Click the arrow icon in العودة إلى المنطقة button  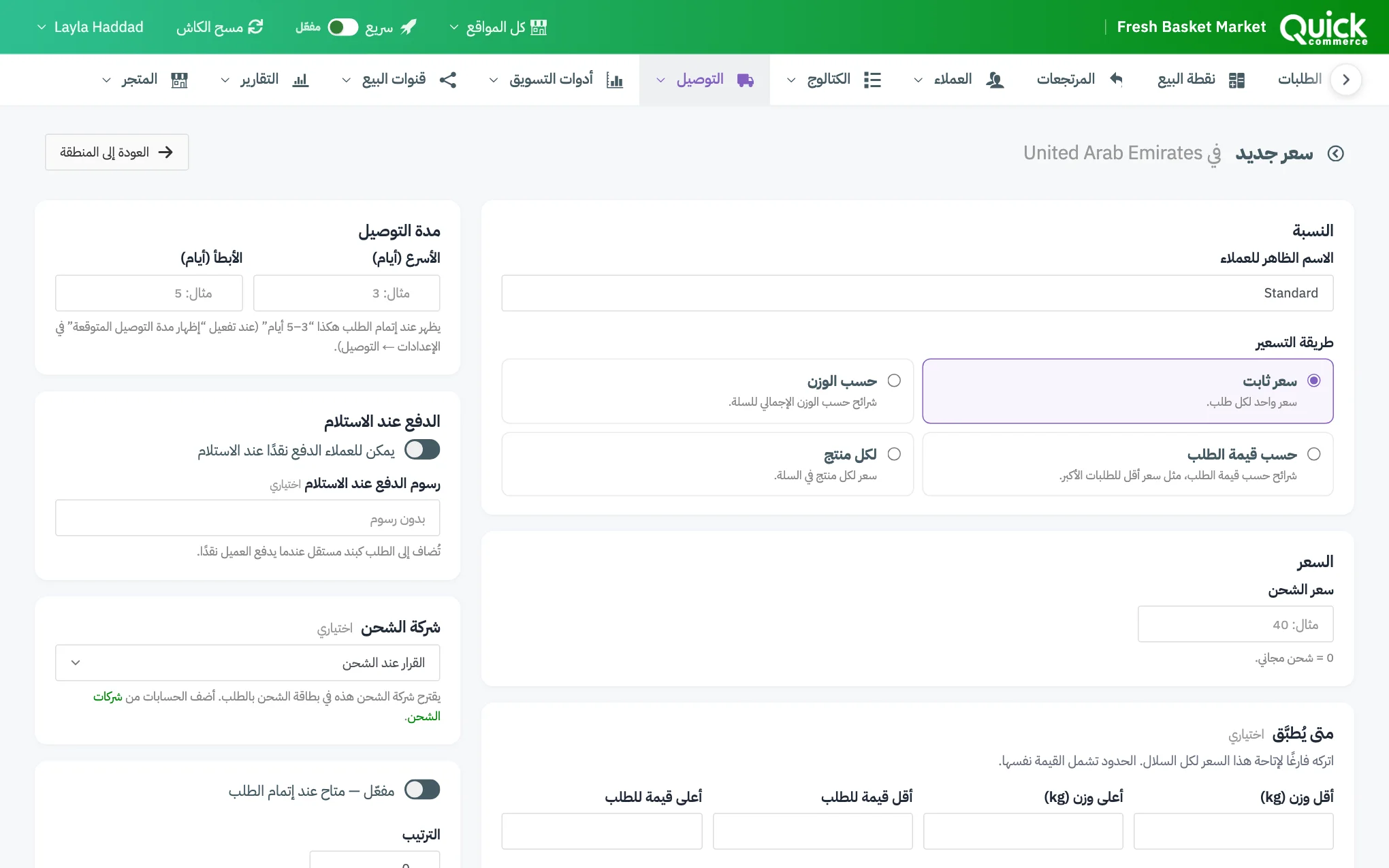point(165,152)
